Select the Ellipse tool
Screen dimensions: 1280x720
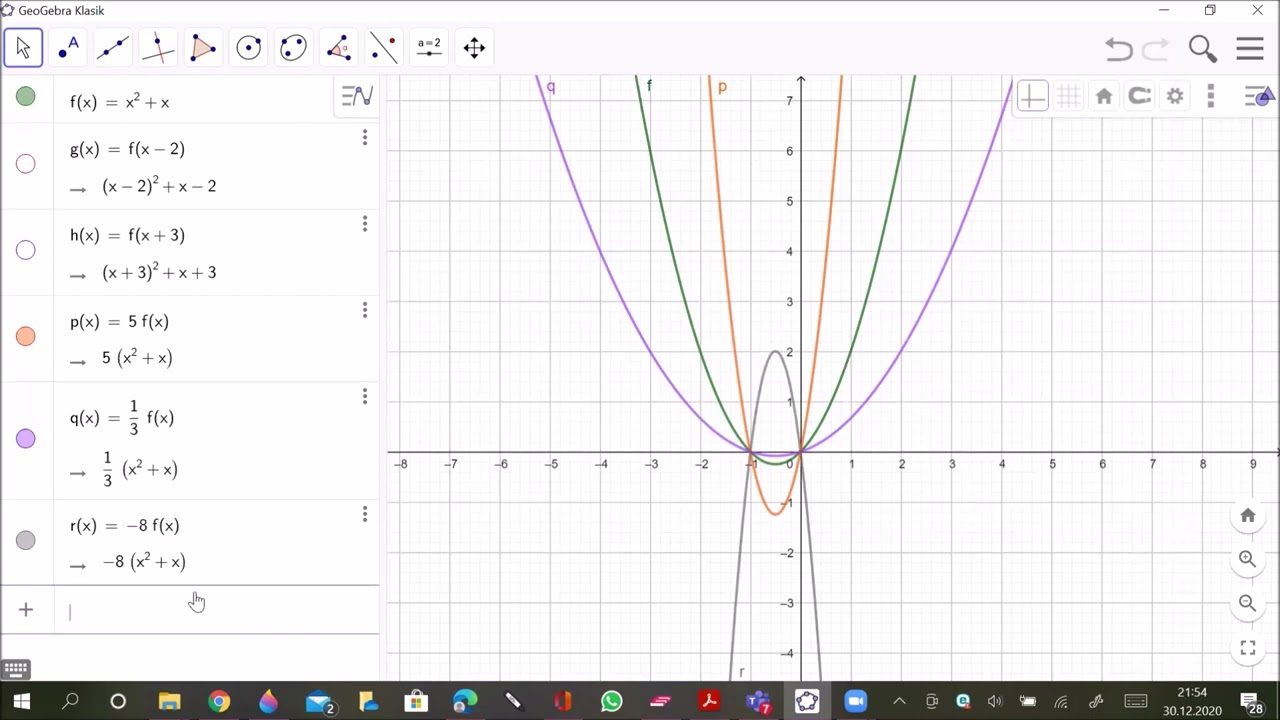click(x=293, y=47)
